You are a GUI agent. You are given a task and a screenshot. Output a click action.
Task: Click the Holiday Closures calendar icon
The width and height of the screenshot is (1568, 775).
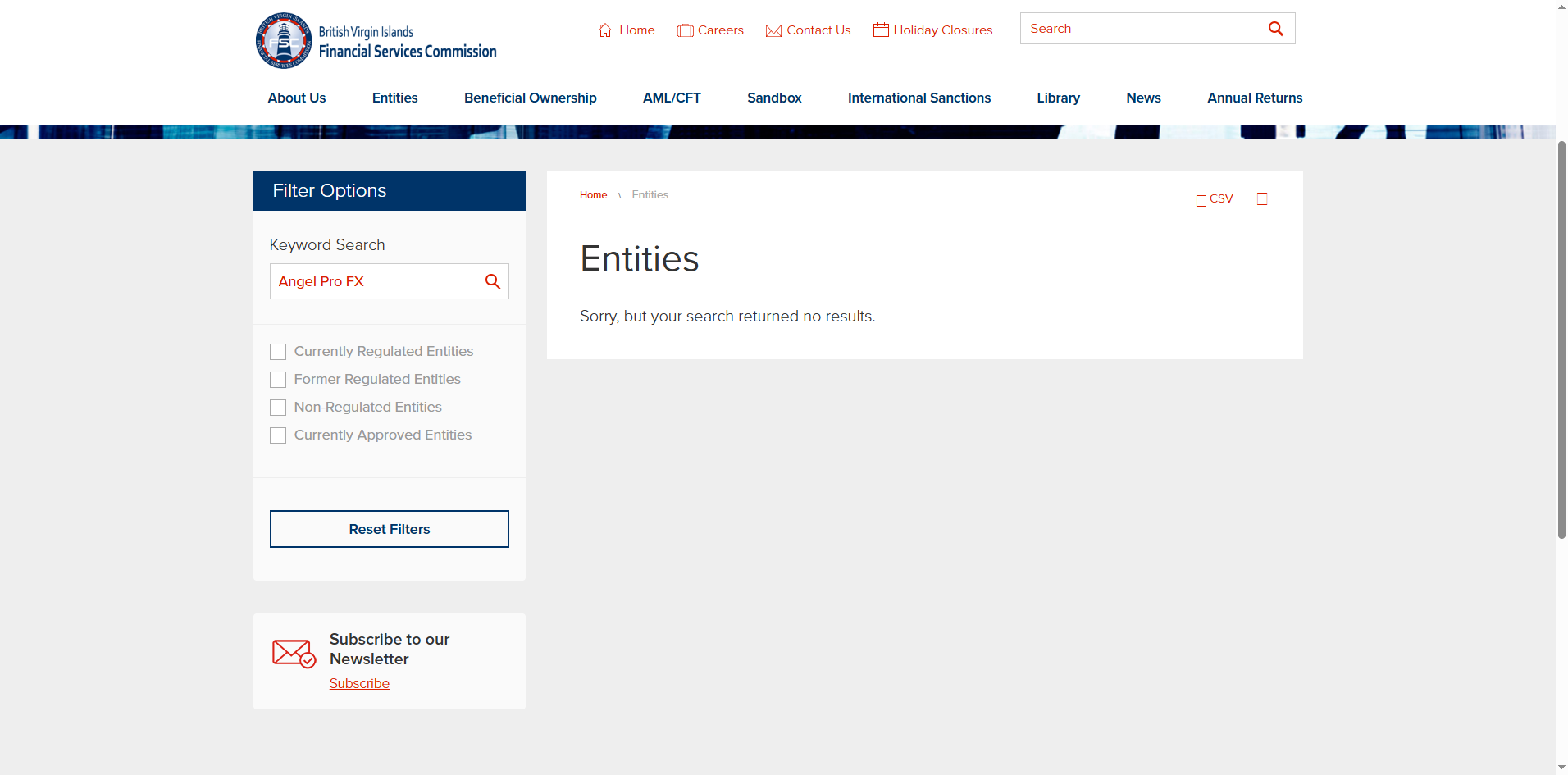click(x=881, y=30)
